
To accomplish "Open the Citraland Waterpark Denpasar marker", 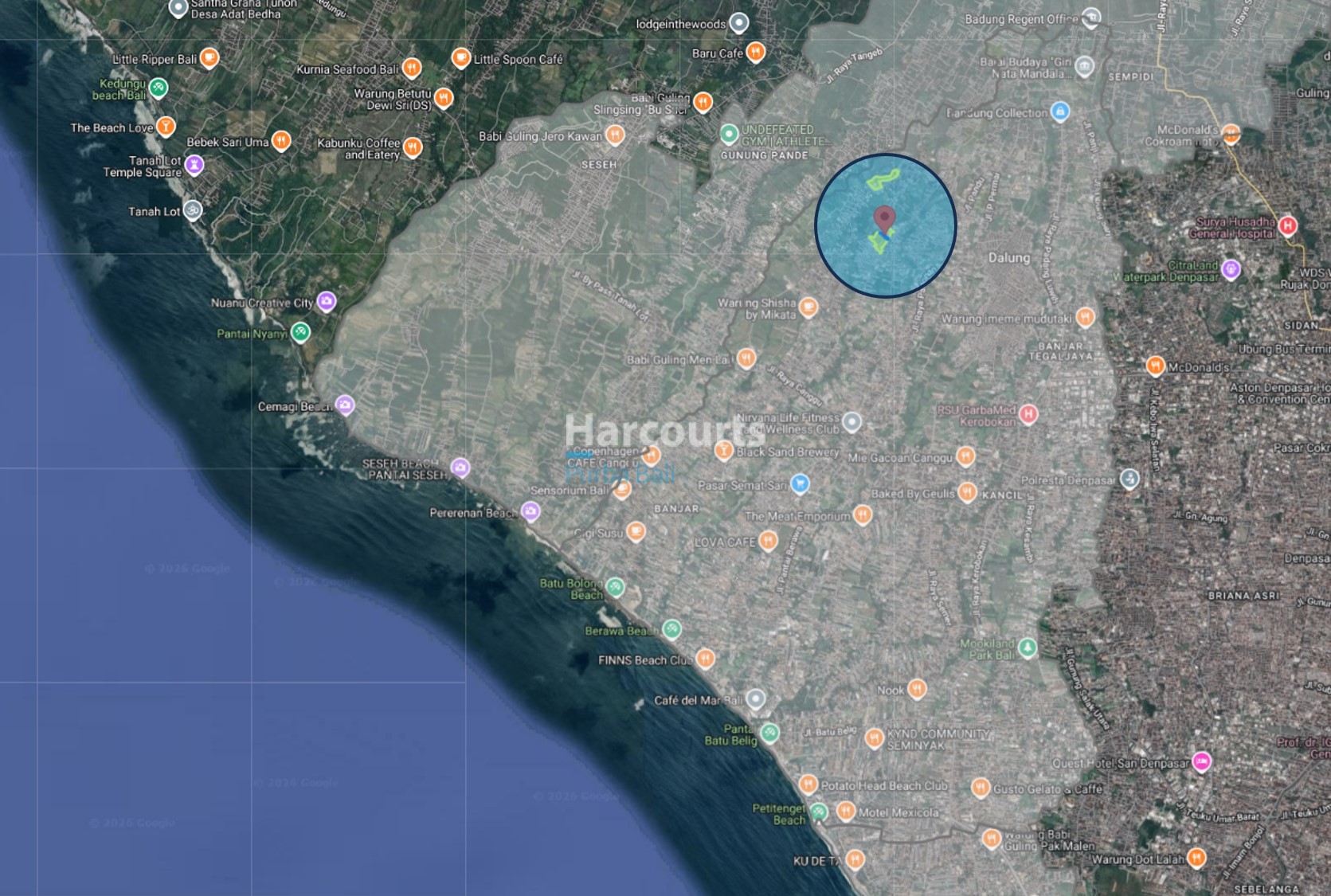I will point(1231,269).
